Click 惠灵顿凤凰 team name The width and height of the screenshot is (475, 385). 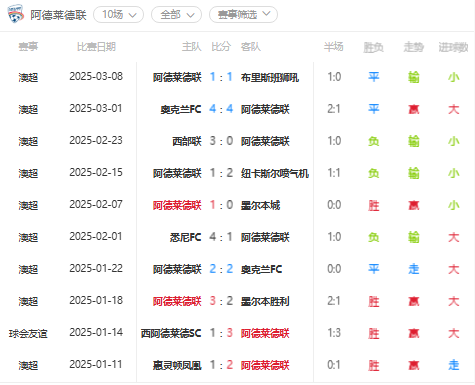177,365
